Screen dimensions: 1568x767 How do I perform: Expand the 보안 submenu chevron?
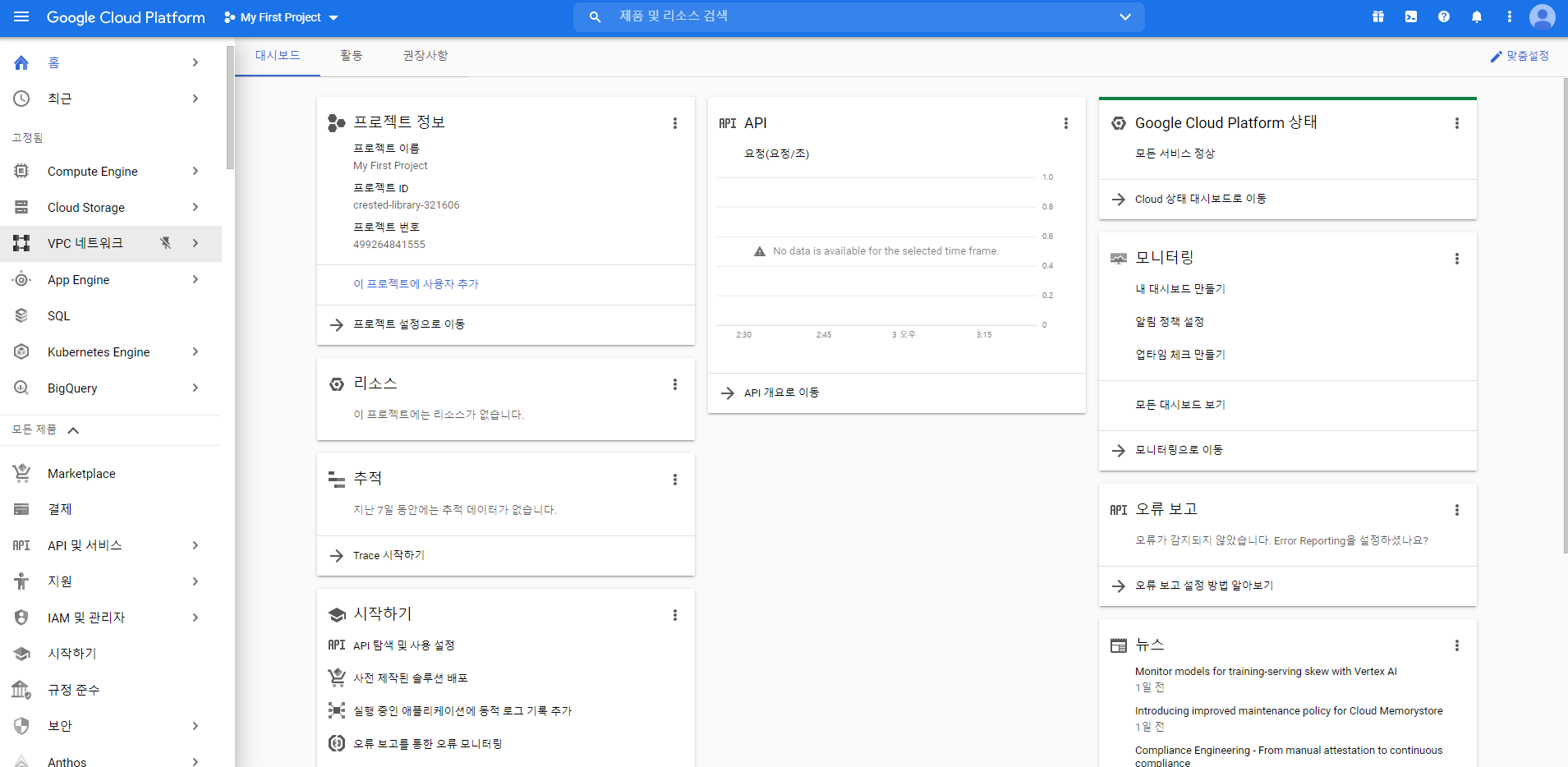pyautogui.click(x=195, y=726)
